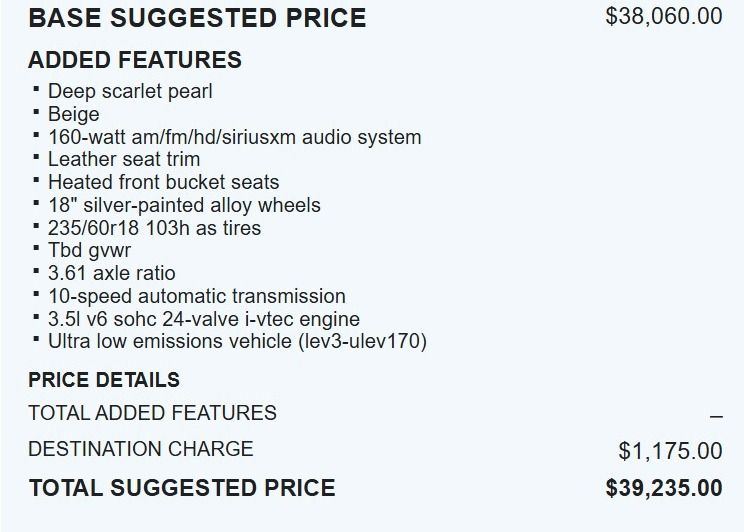Select the 3.5l v6 i-vtec engine item
Screen dimensions: 744x532
[204, 319]
